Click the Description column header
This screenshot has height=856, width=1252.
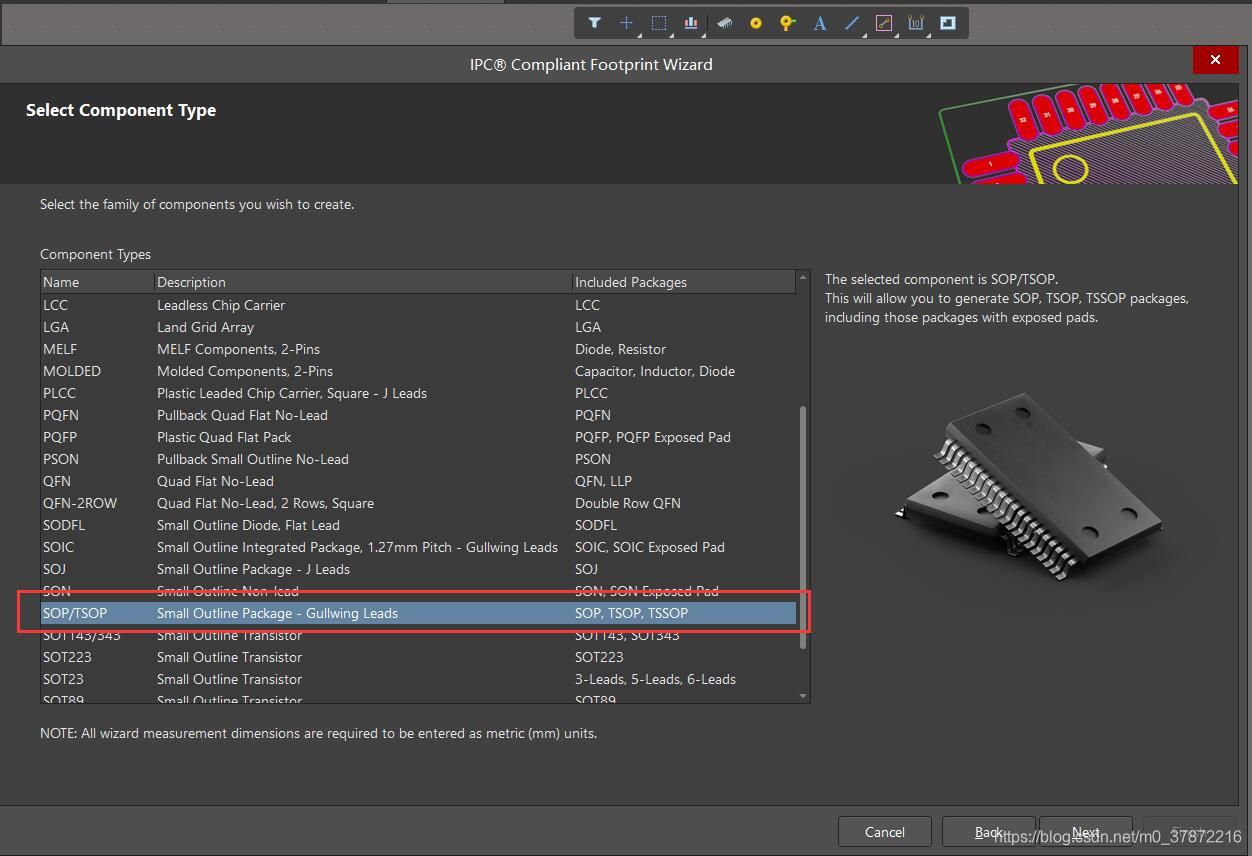tap(363, 282)
